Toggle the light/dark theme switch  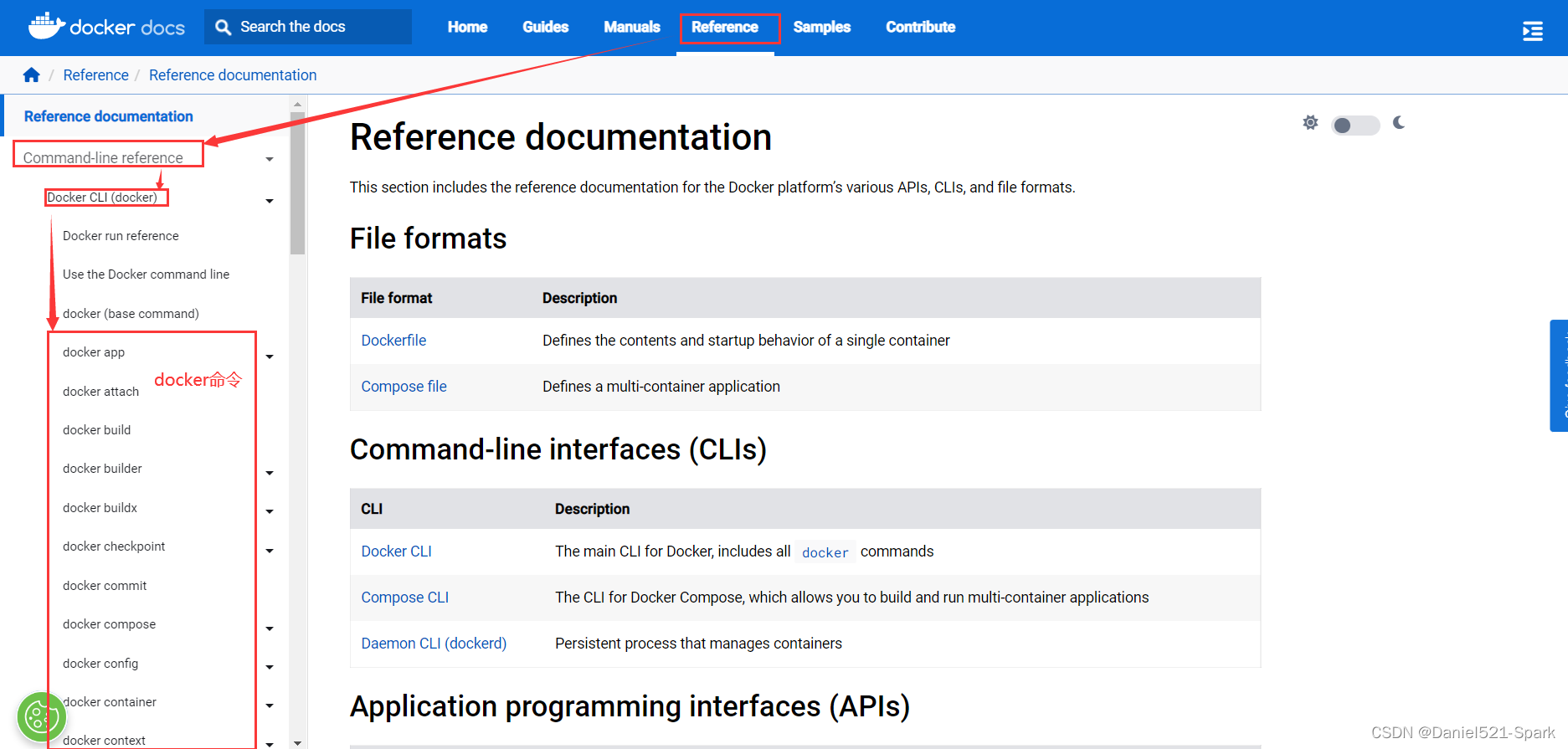click(1355, 125)
